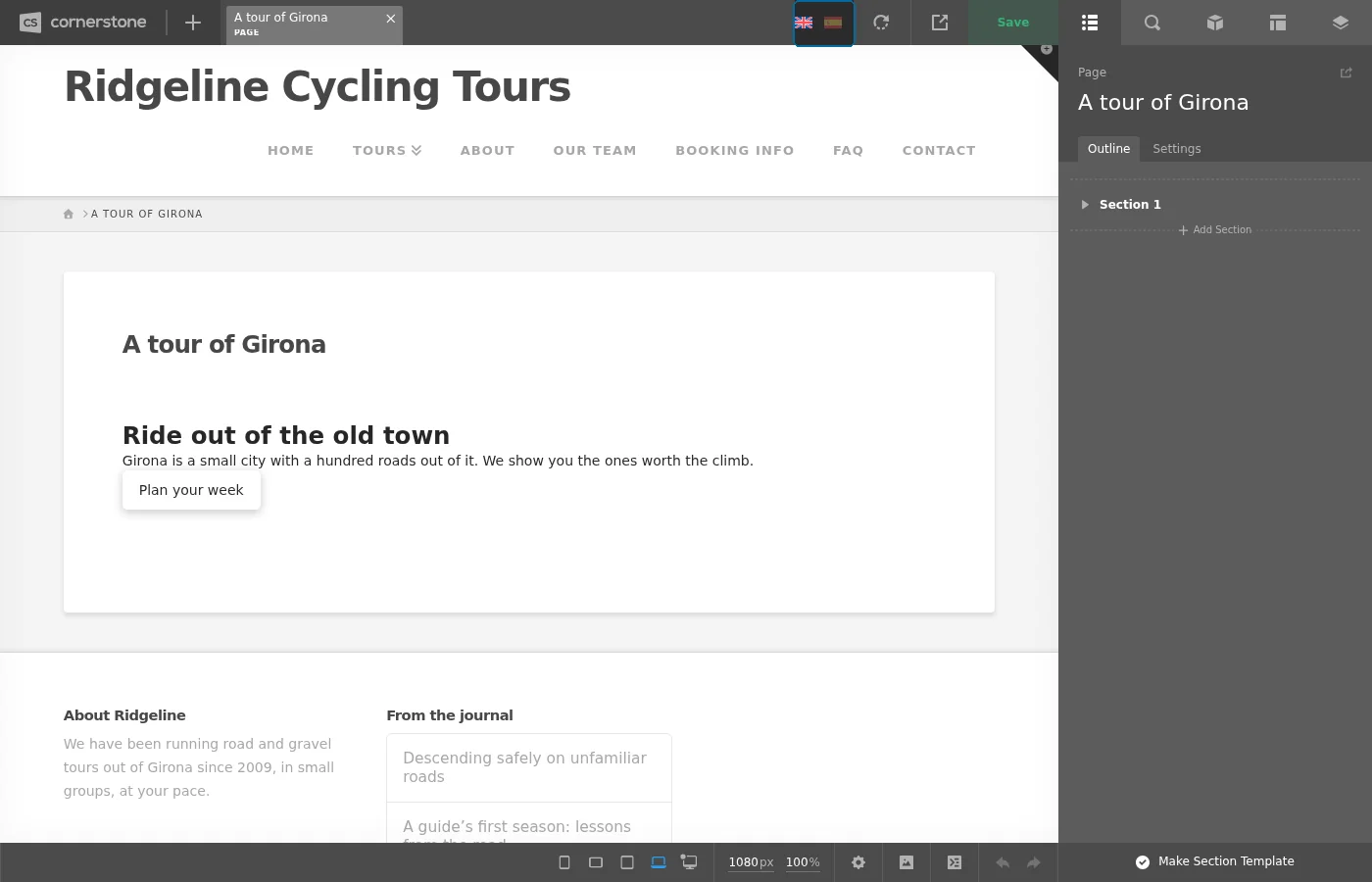1372x882 pixels.
Task: Click the redo arrow
Action: [x=1034, y=862]
